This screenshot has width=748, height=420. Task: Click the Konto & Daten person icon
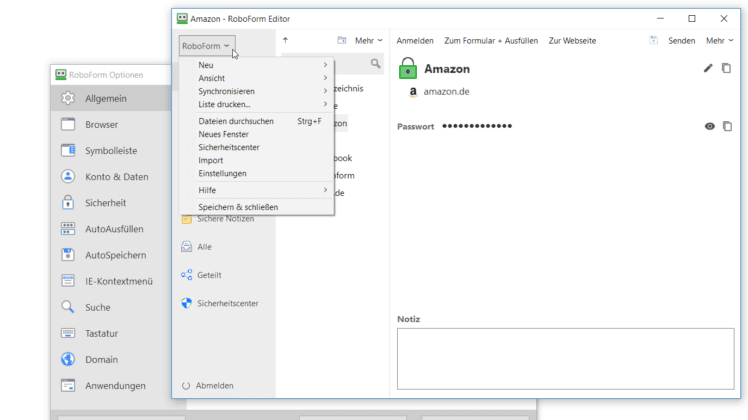(68, 176)
